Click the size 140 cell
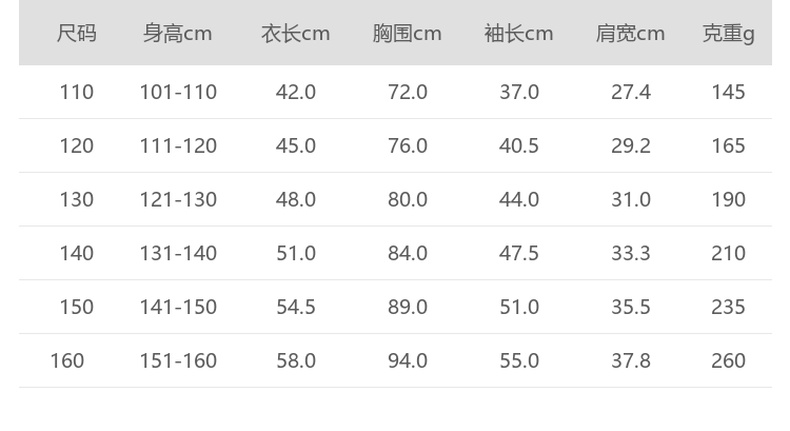 pos(76,254)
